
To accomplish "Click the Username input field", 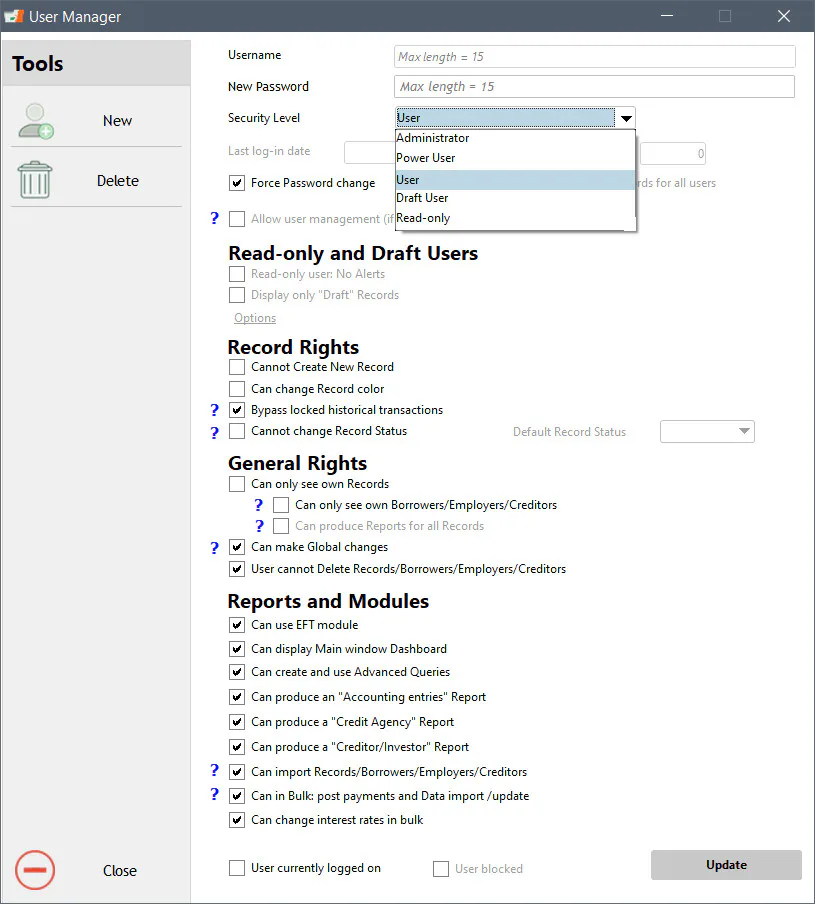I will 595,56.
